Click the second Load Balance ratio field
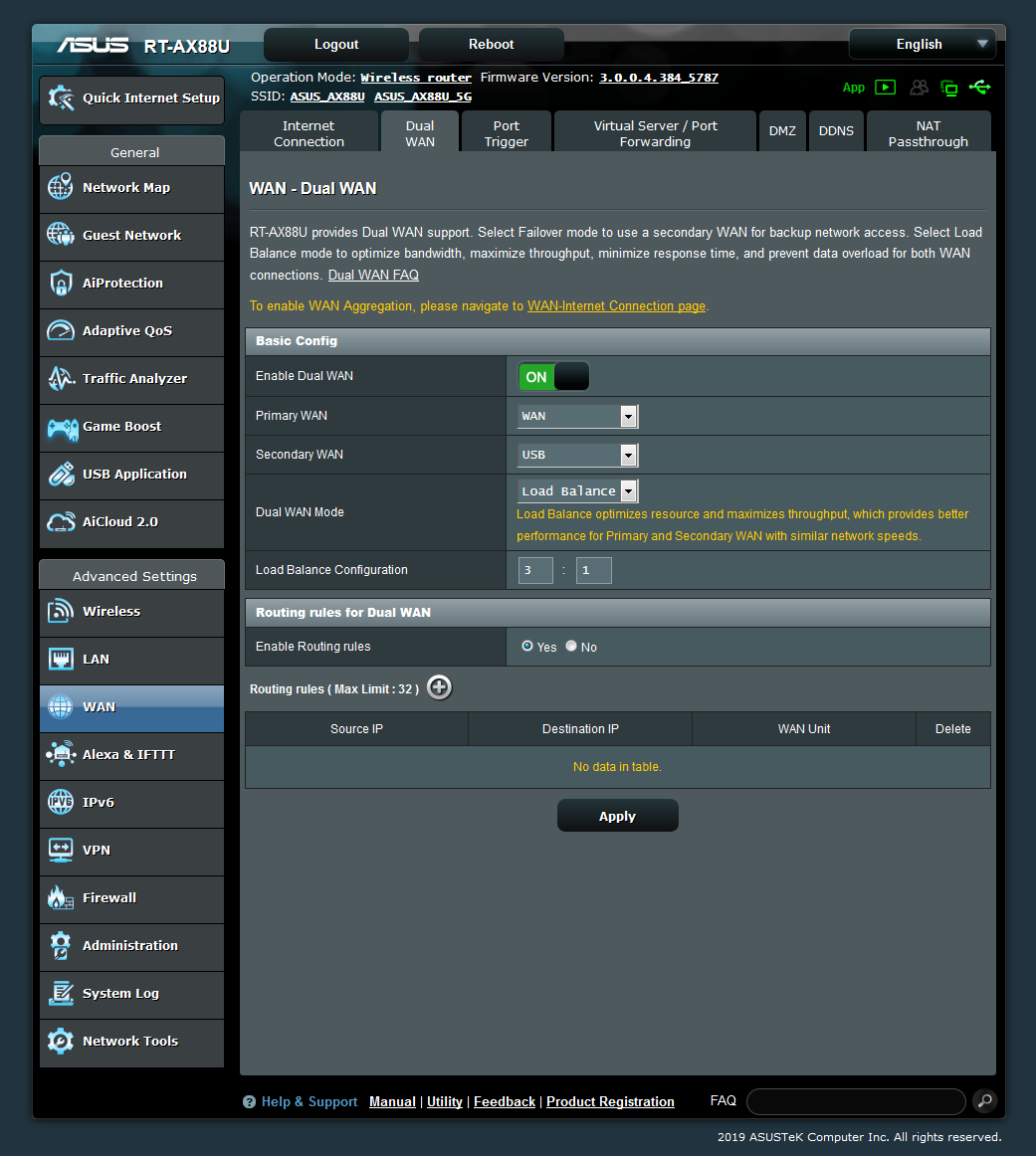1036x1156 pixels. tap(593, 570)
